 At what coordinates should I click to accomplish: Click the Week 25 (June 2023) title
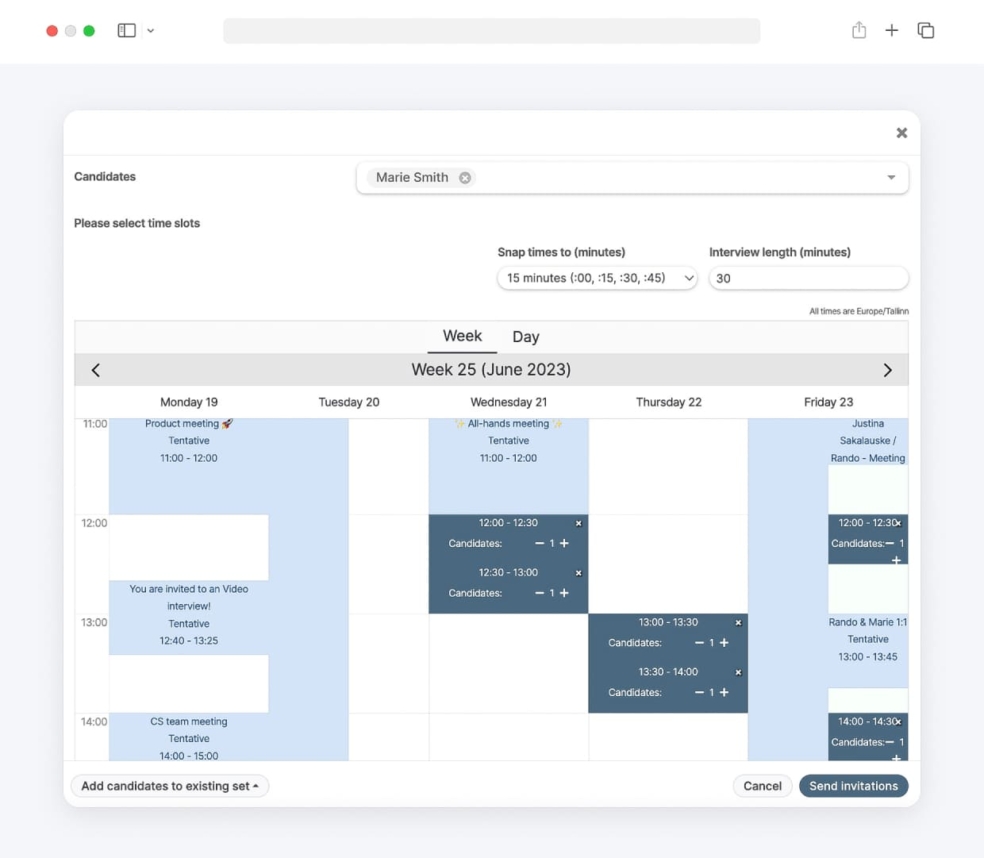point(491,370)
